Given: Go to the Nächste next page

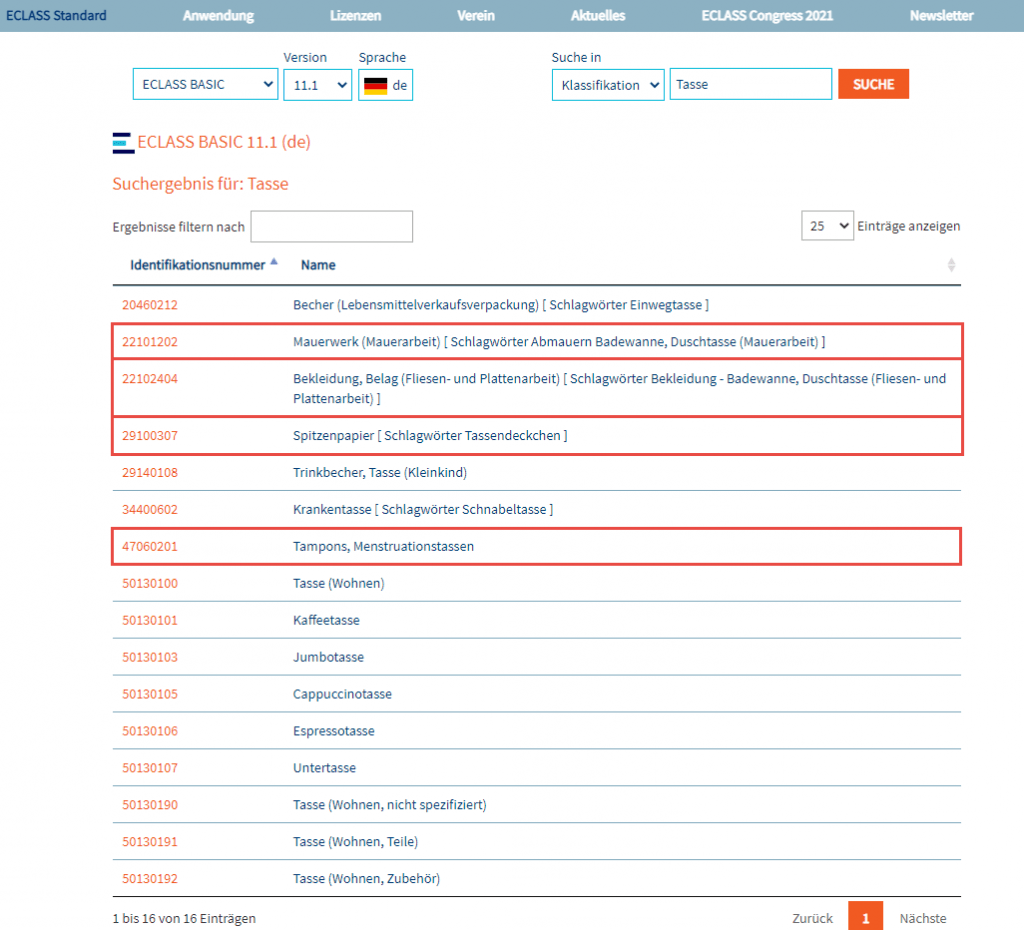Looking at the screenshot, I should [x=923, y=918].
